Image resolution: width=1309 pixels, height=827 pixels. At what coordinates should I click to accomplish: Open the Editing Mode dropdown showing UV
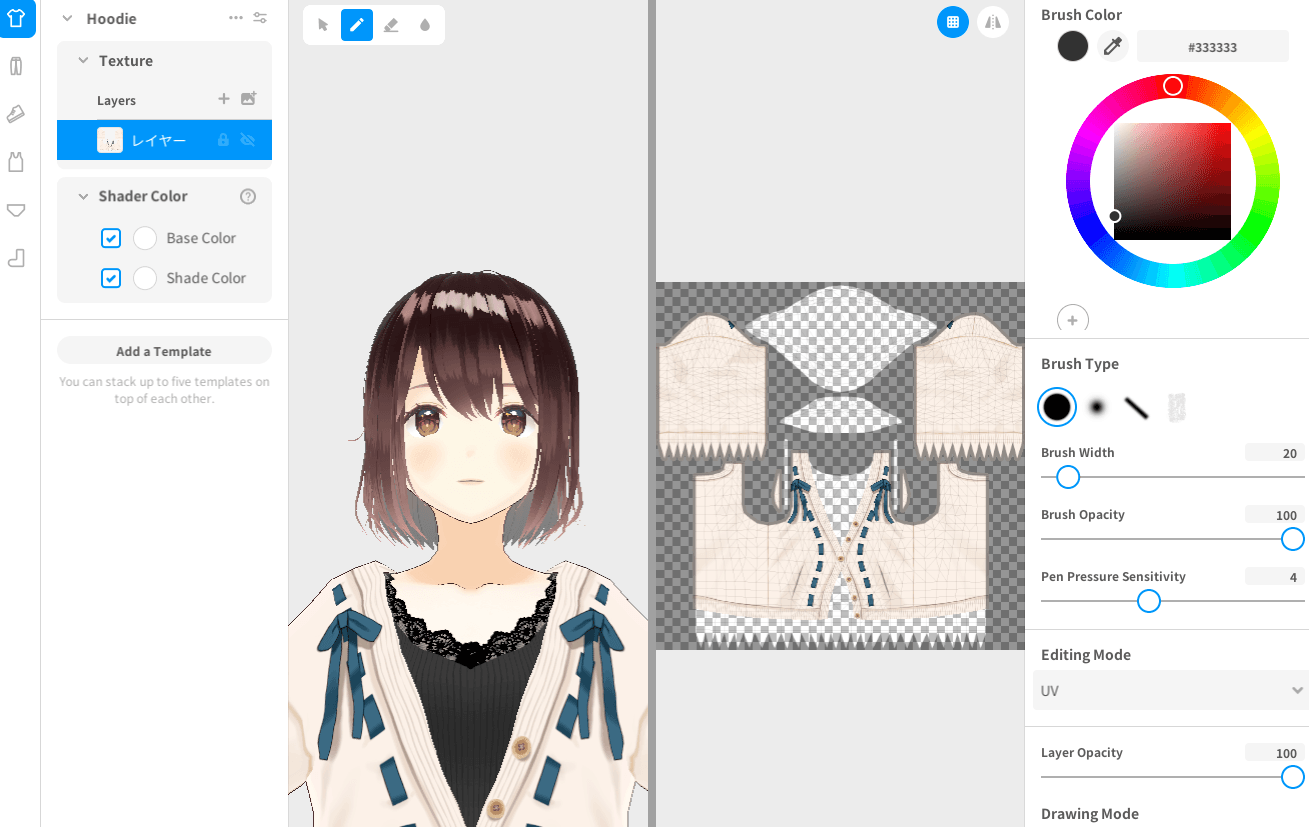[1170, 689]
